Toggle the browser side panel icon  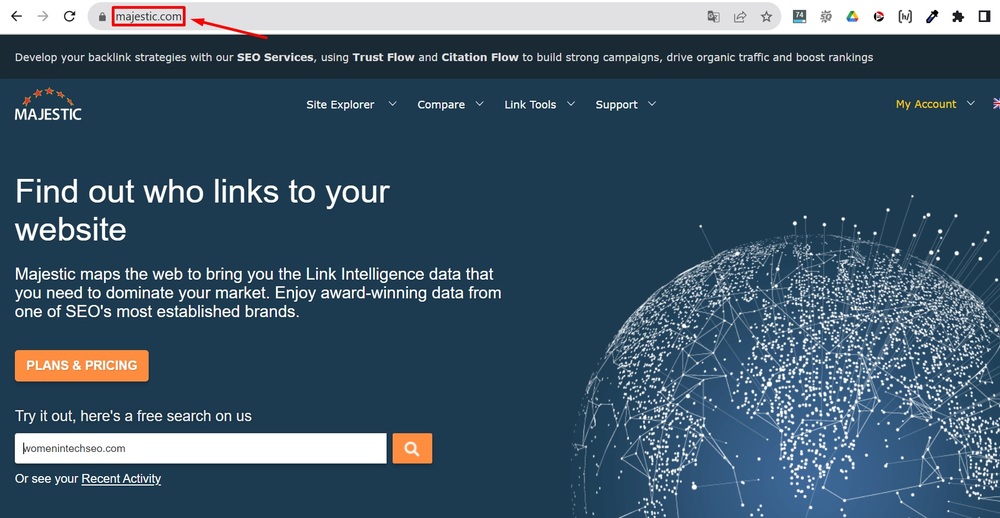pyautogui.click(x=984, y=17)
